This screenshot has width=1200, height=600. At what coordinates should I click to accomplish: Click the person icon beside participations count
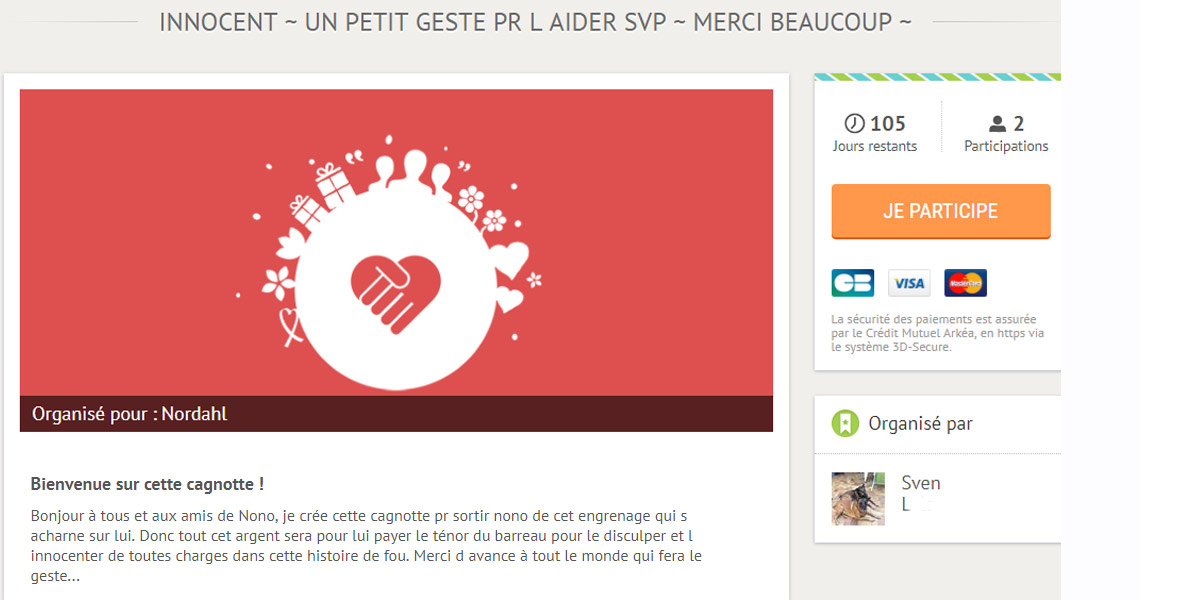tap(997, 124)
